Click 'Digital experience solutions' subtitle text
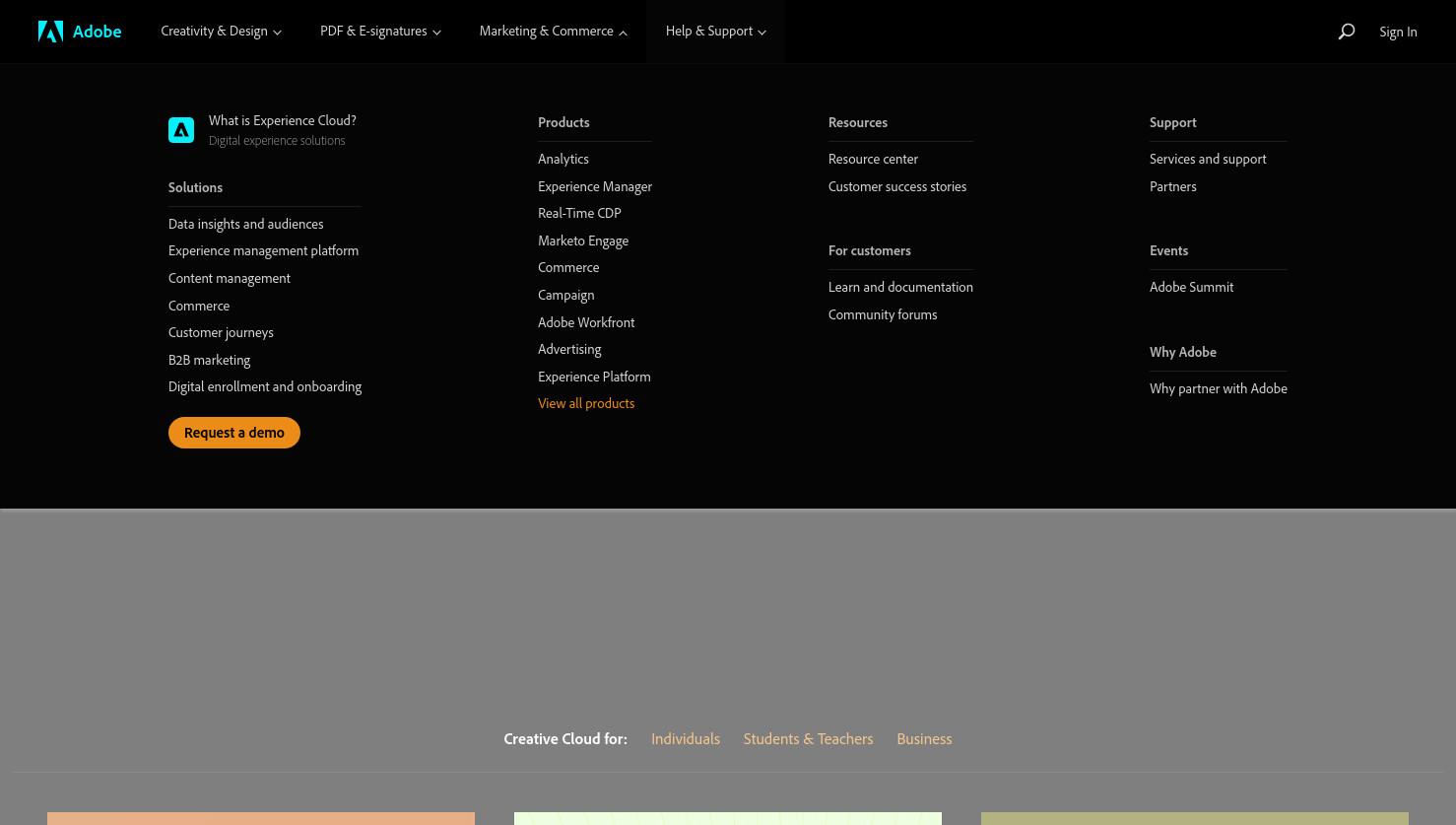This screenshot has height=825, width=1456. pos(277,141)
